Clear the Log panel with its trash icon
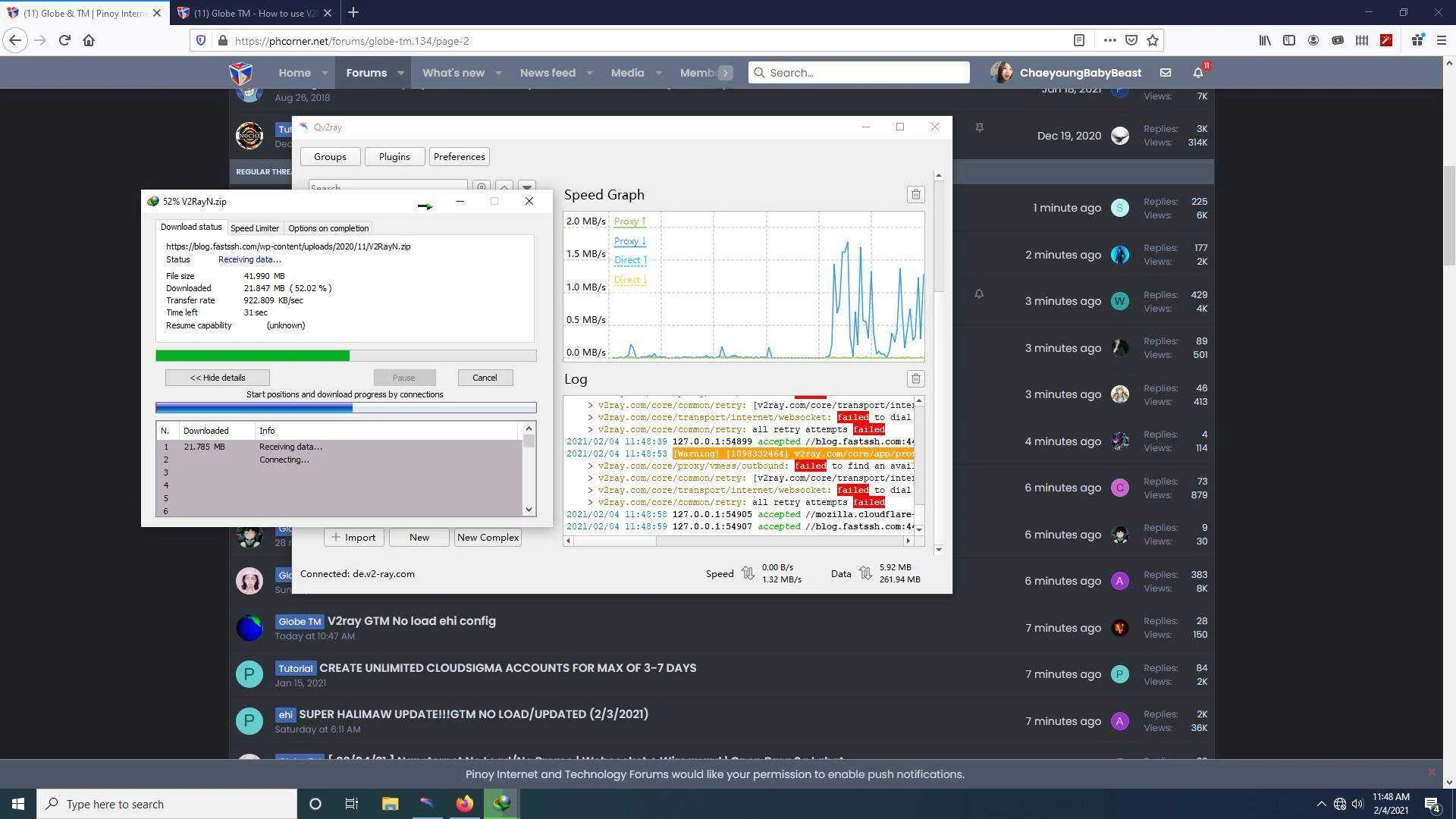This screenshot has height=819, width=1456. pyautogui.click(x=915, y=379)
